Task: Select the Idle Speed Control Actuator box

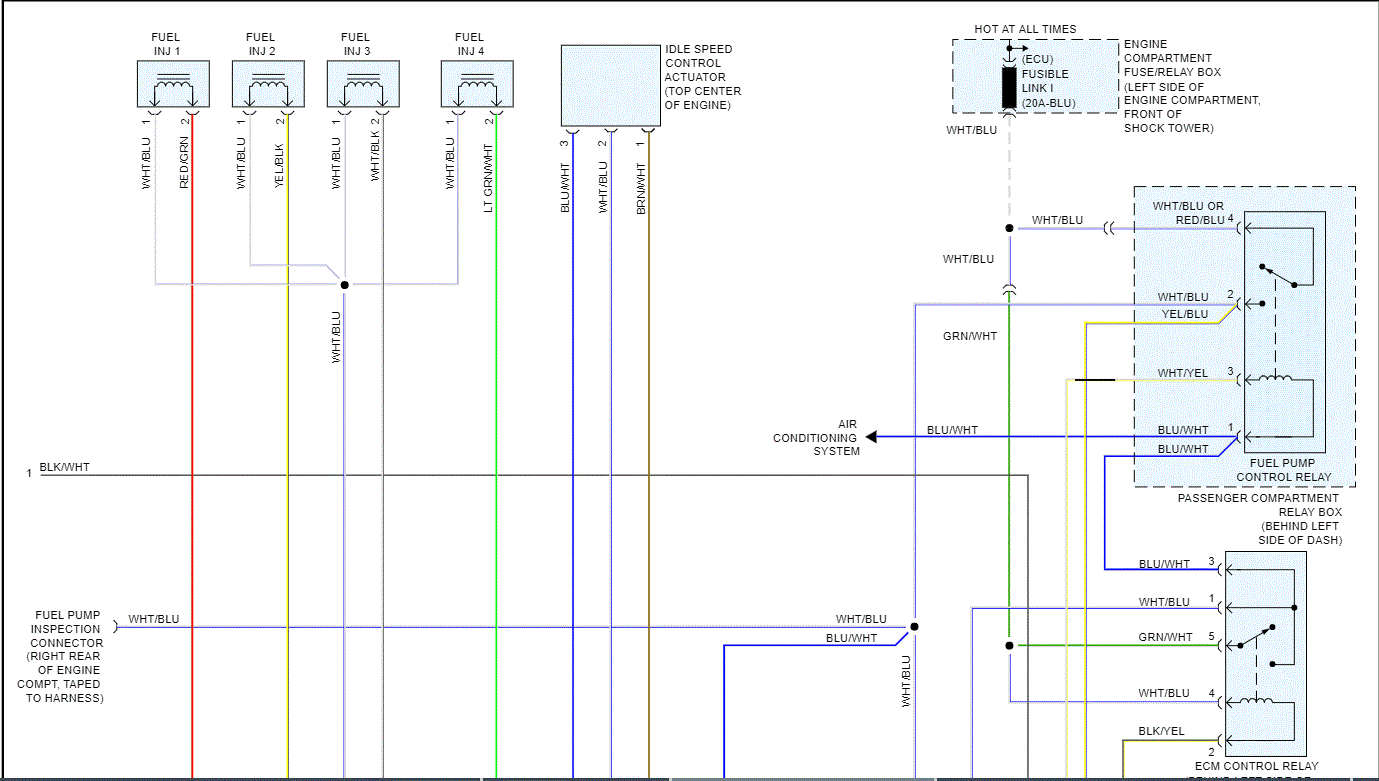Action: [x=610, y=86]
